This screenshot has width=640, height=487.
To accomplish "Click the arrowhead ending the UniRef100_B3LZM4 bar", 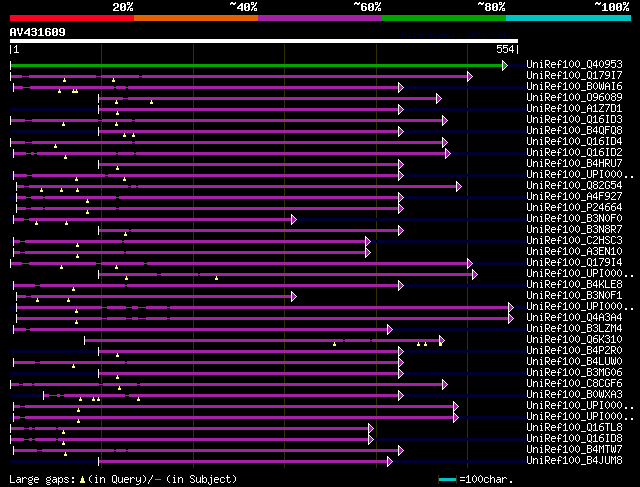I will (390, 329).
